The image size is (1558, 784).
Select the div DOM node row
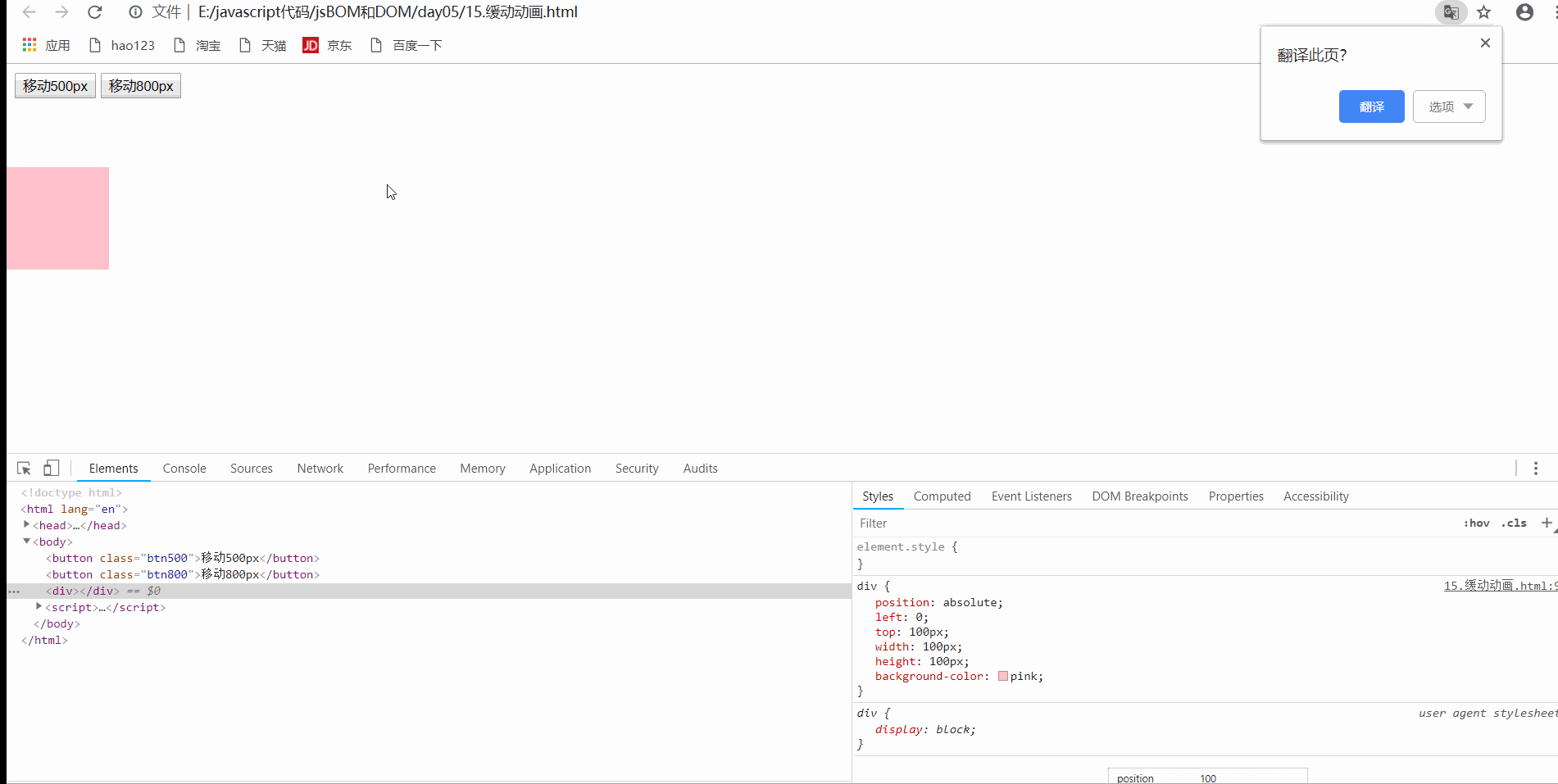pyautogui.click(x=429, y=591)
